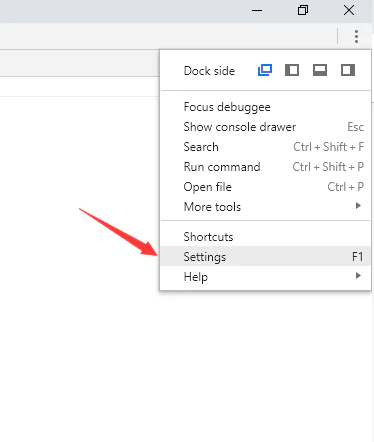This screenshot has width=374, height=442.
Task: Open the three-dot DevTools customize menu
Action: click(356, 36)
